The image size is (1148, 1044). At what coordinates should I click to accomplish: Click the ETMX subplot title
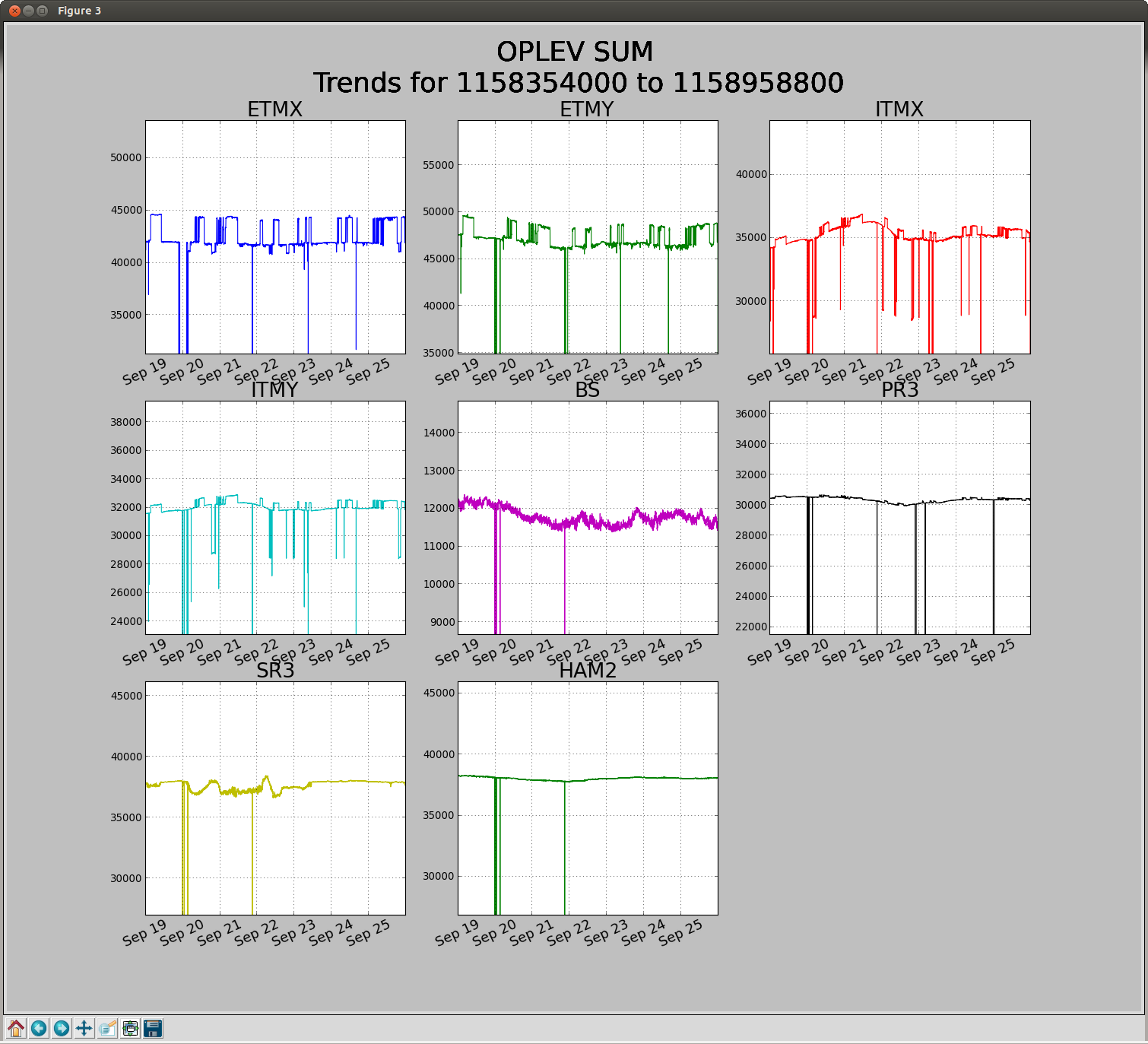(x=275, y=109)
